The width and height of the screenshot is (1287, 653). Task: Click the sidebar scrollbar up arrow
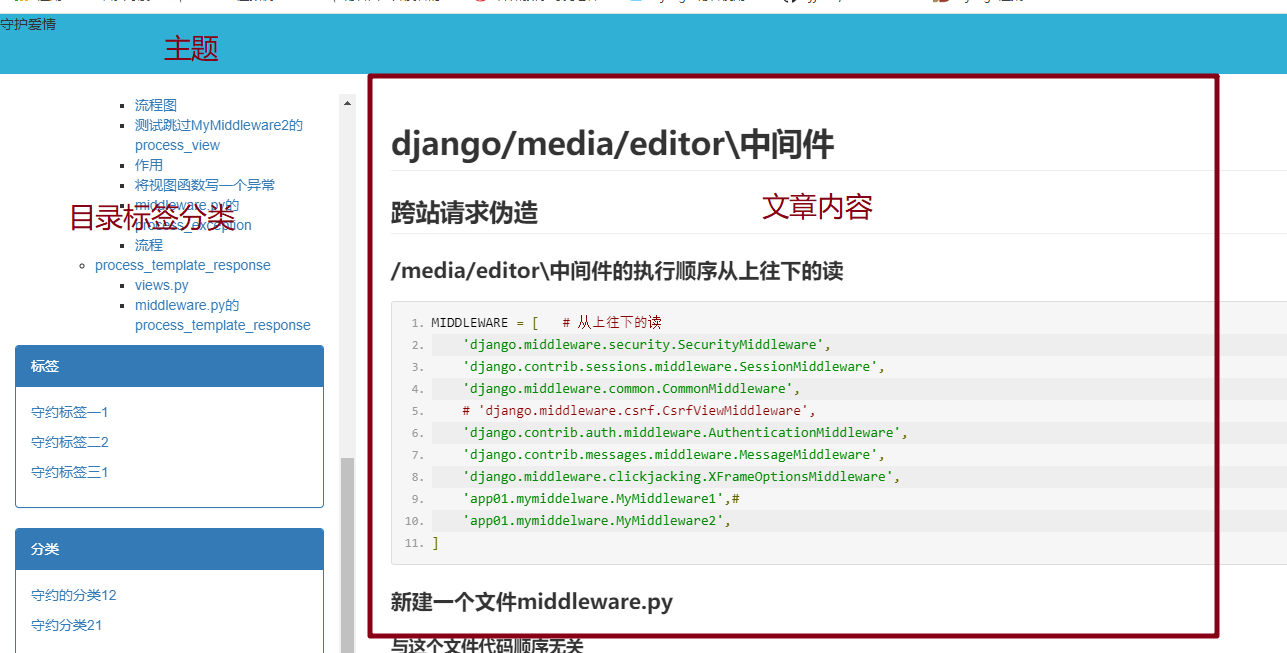coord(348,102)
